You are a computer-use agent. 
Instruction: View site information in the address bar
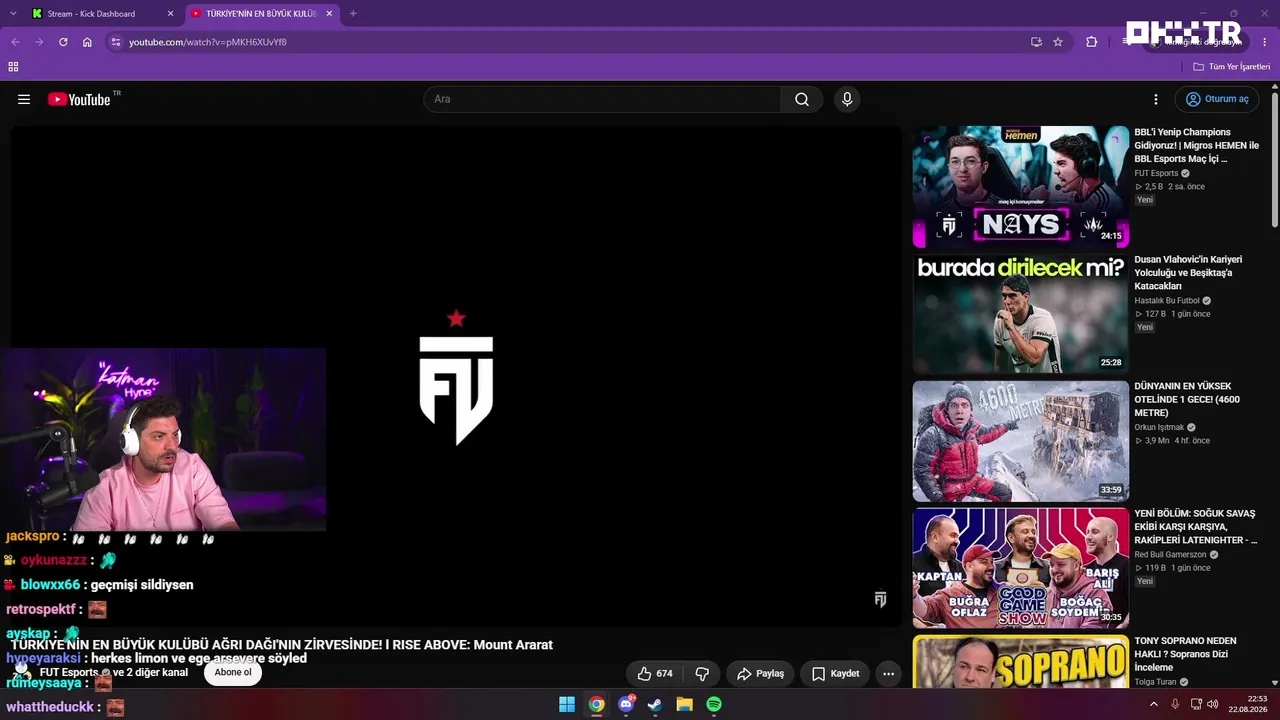coord(116,42)
